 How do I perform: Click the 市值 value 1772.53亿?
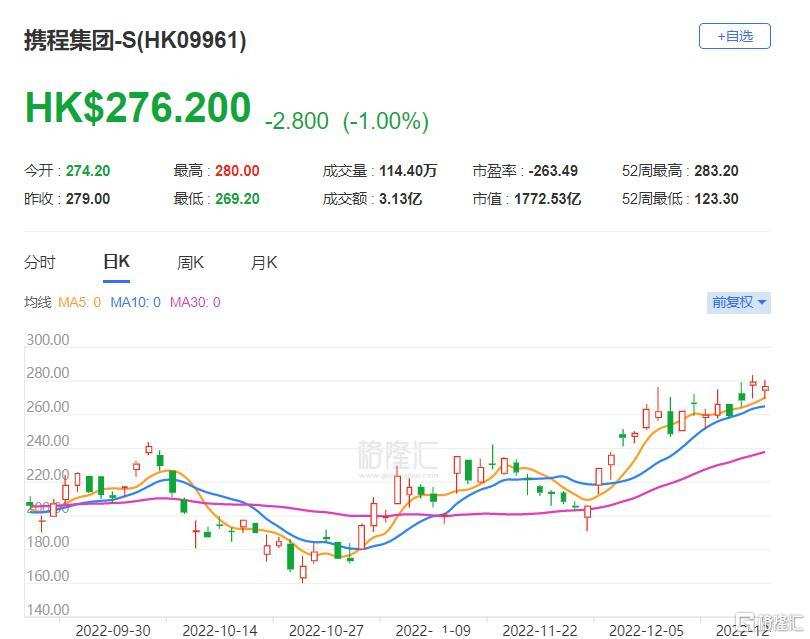548,199
